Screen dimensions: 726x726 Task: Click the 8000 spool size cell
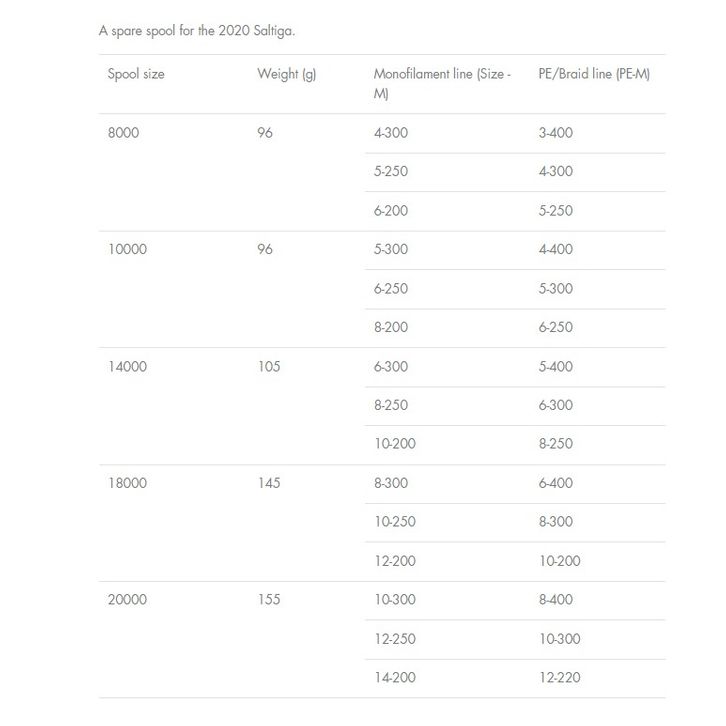click(x=123, y=133)
